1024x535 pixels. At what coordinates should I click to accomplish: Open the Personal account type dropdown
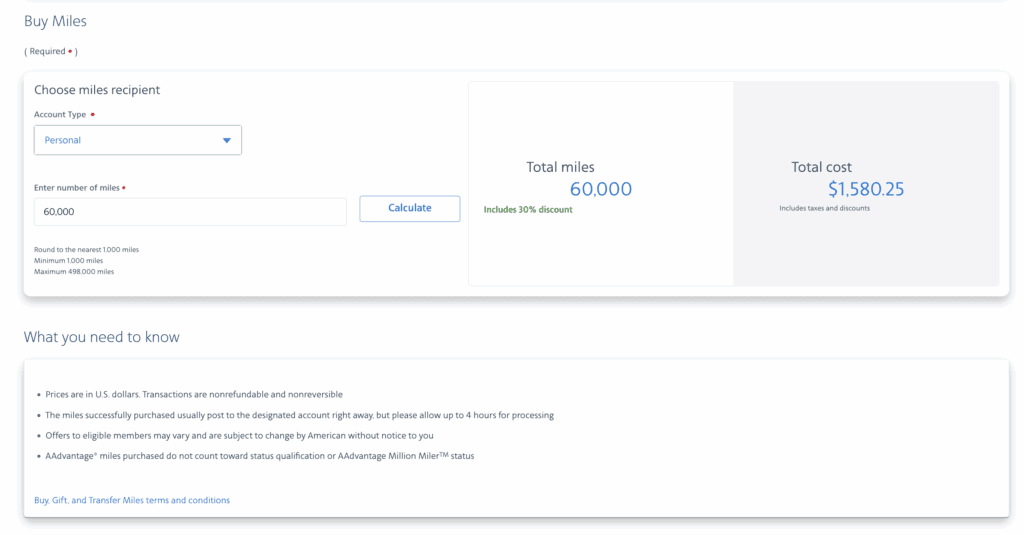138,141
